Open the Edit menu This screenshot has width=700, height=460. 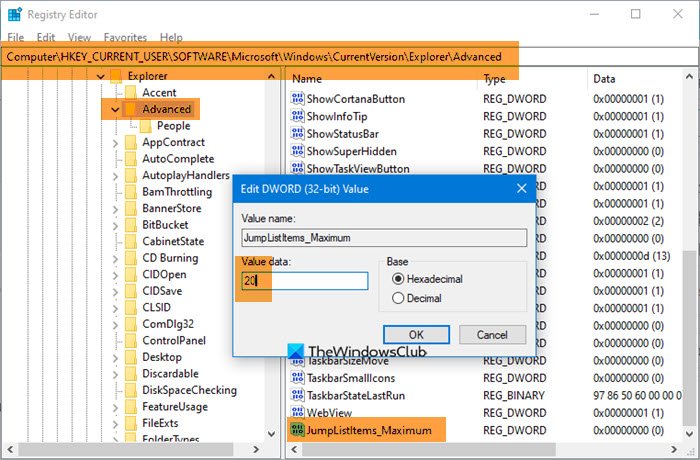pos(46,38)
